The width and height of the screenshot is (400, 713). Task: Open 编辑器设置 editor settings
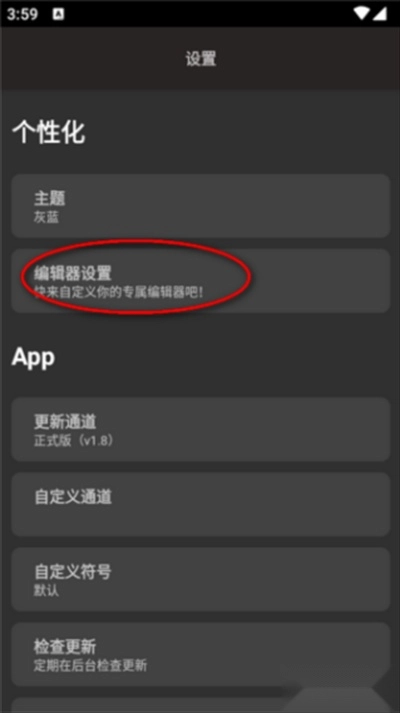[x=200, y=281]
